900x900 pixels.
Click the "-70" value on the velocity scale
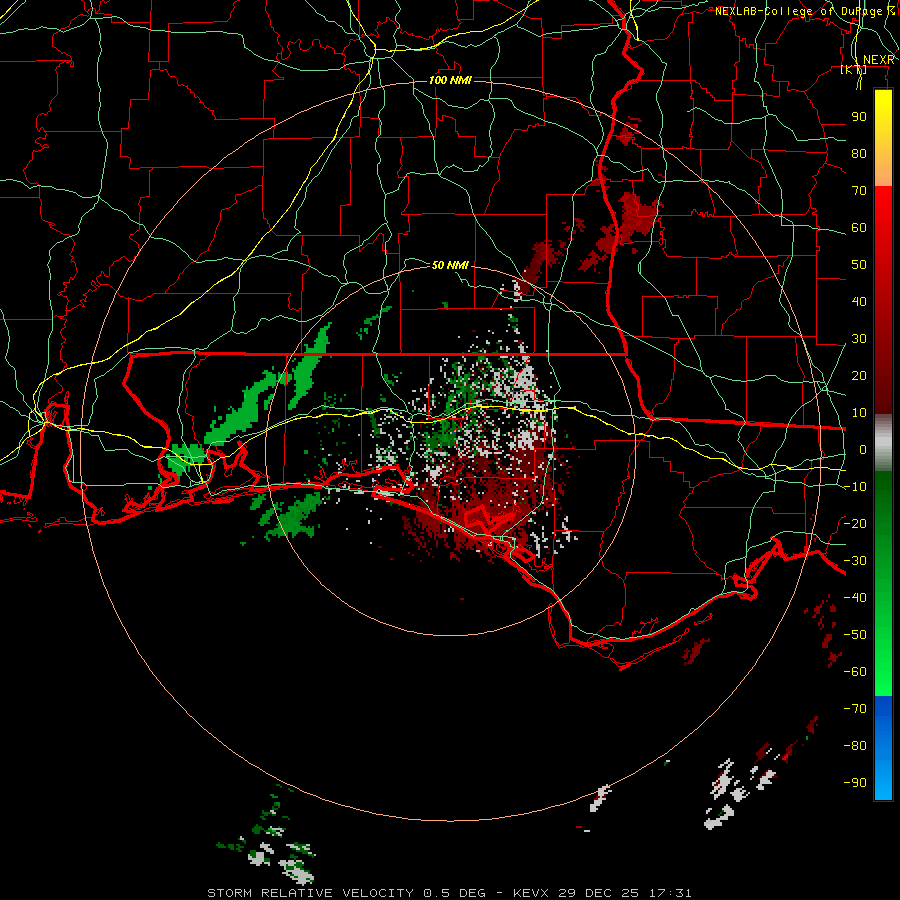coord(855,709)
